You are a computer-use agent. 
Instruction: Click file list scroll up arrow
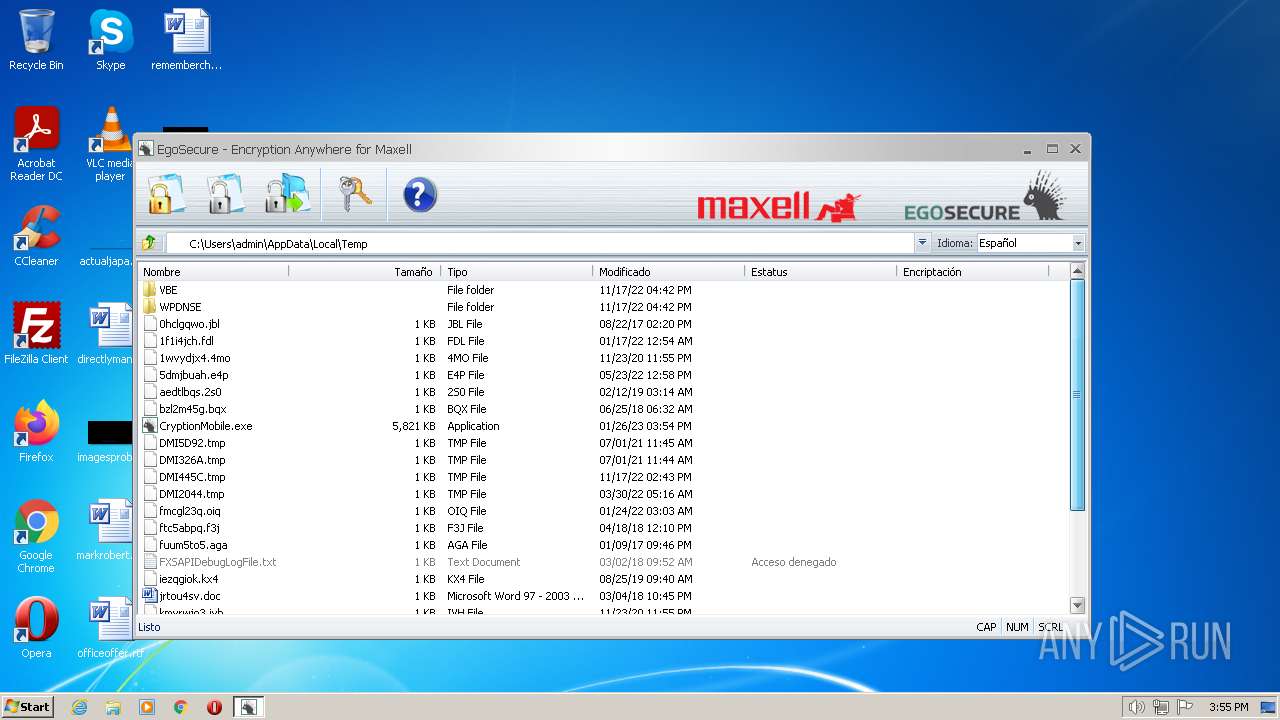point(1077,271)
